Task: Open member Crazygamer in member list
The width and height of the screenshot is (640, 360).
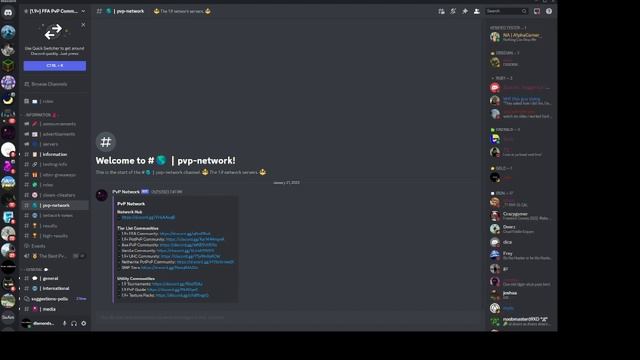Action: click(x=521, y=216)
